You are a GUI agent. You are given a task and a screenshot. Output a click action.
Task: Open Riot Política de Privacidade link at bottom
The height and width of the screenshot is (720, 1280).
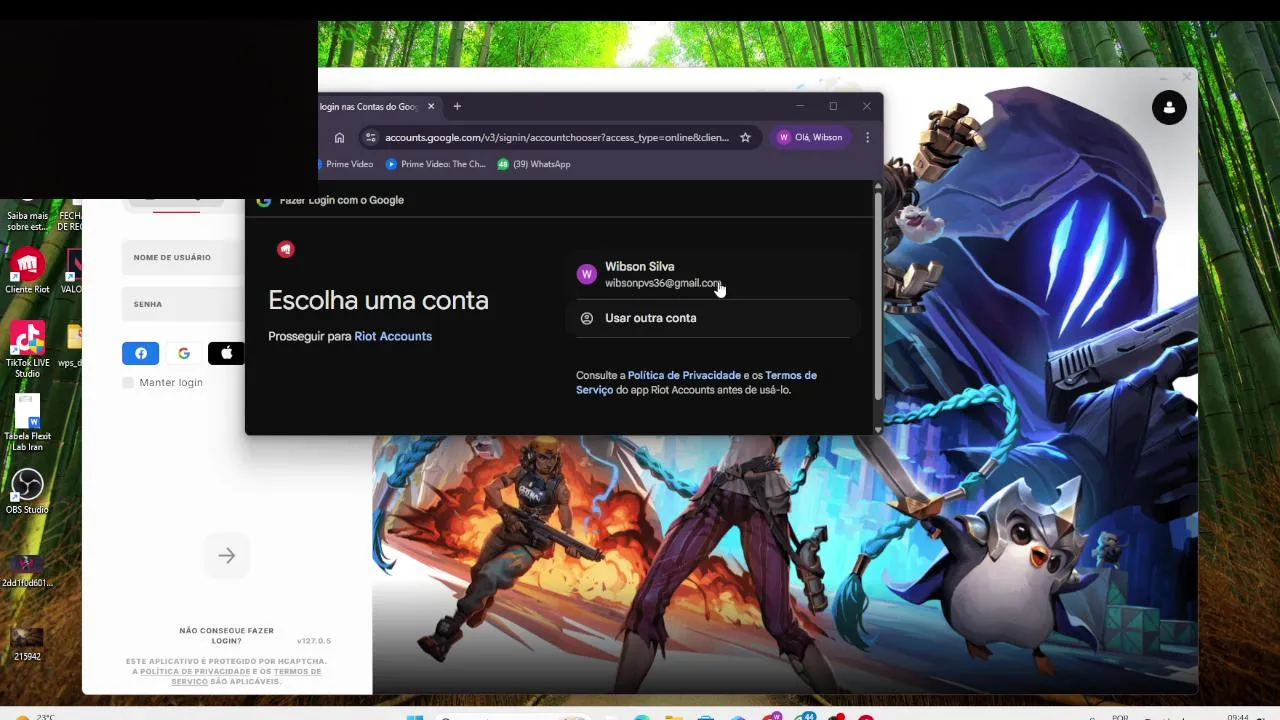tap(193, 671)
